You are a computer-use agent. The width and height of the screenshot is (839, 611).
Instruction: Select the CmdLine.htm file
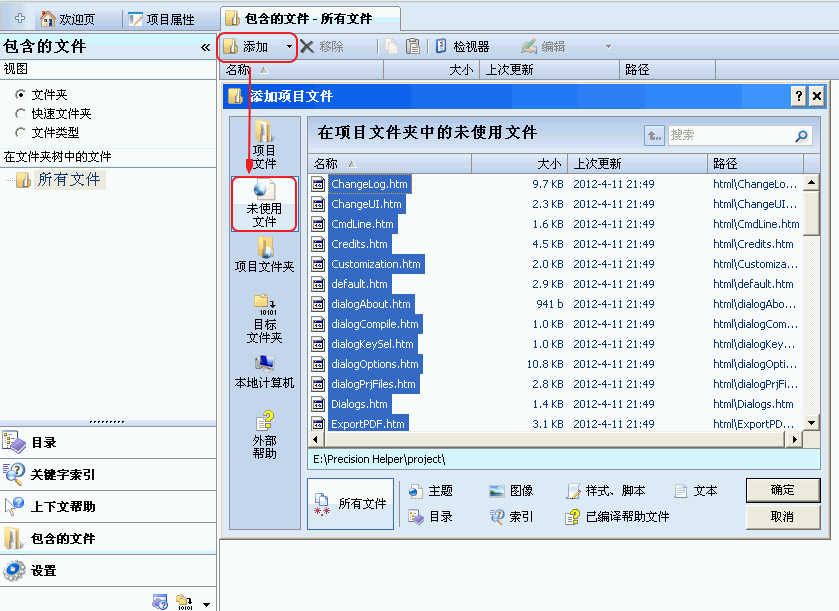click(x=362, y=224)
